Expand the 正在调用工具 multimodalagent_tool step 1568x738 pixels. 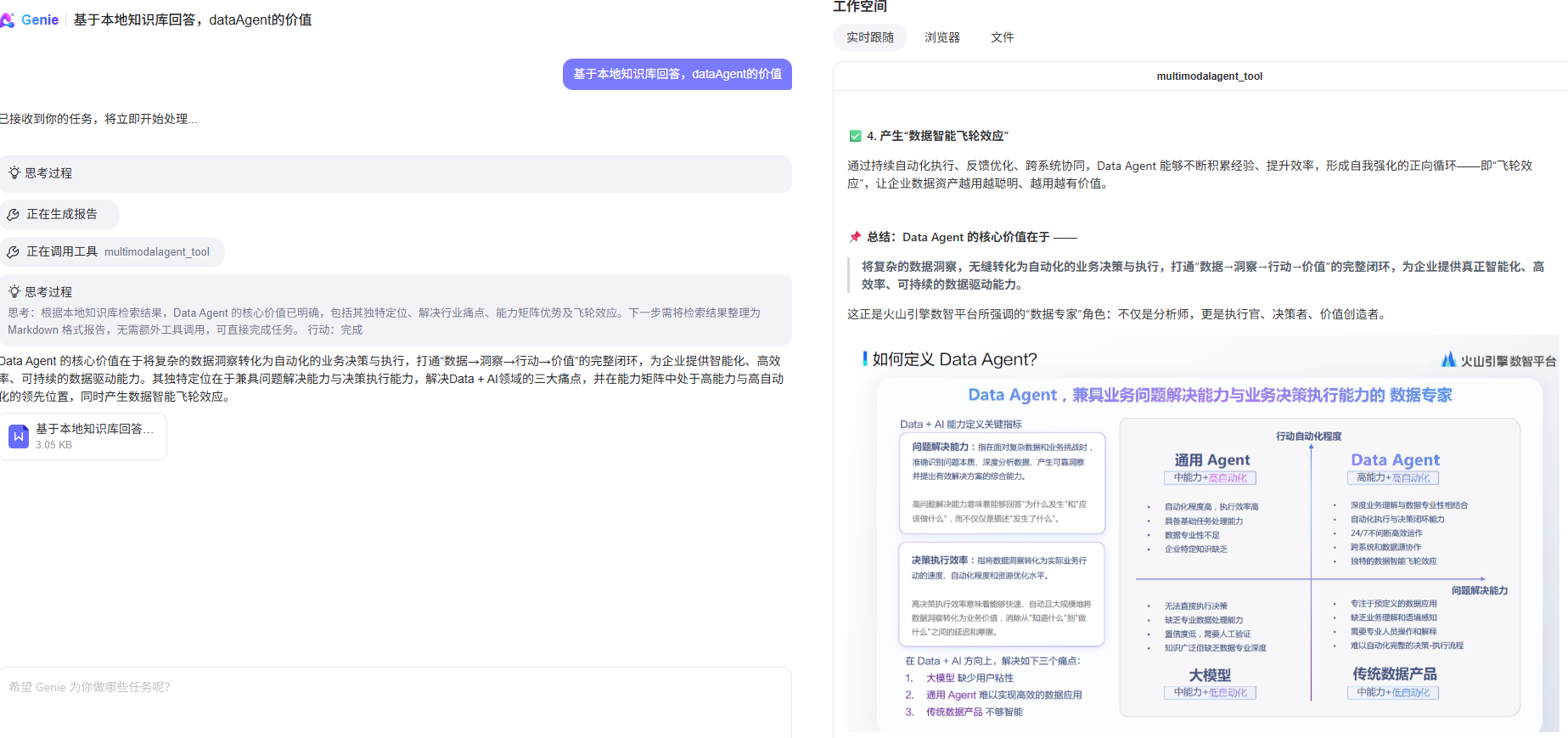click(112, 252)
